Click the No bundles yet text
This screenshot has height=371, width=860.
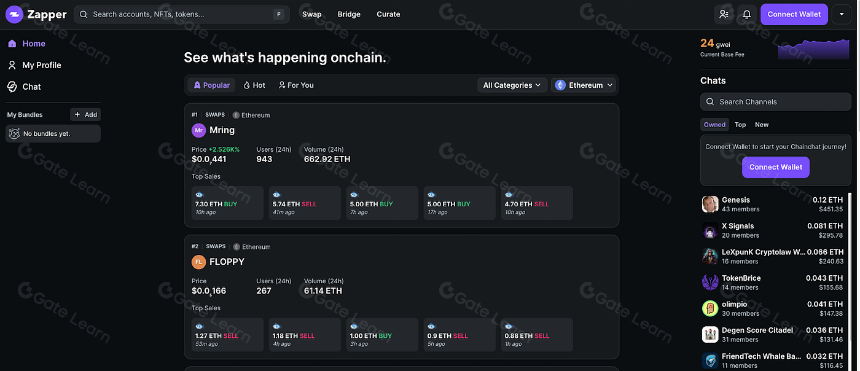click(47, 133)
